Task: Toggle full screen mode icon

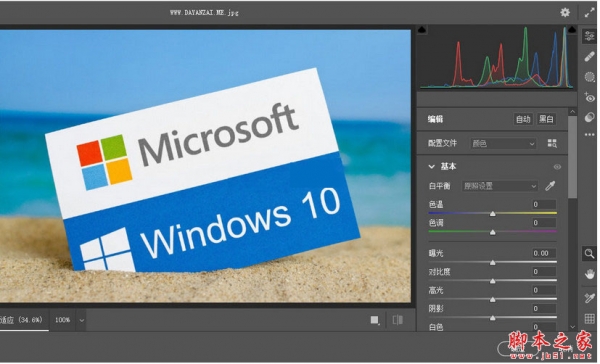Action: click(589, 13)
